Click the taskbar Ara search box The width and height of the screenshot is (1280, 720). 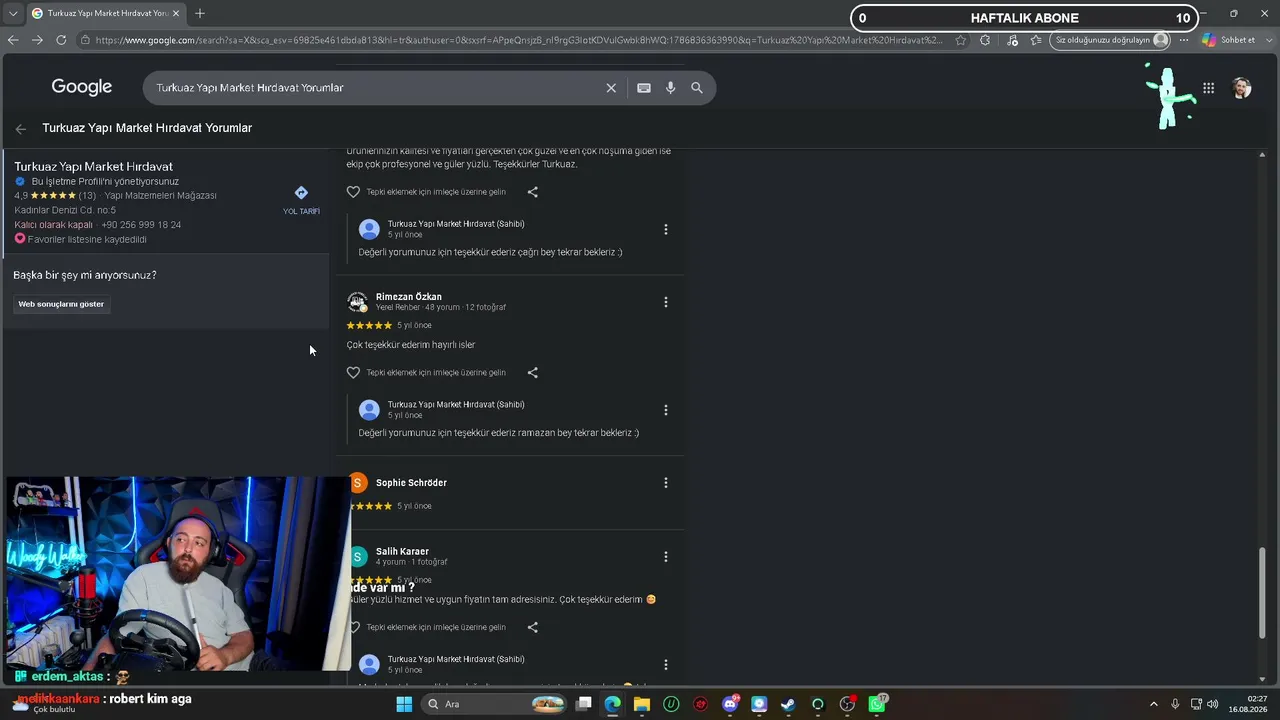[495, 704]
